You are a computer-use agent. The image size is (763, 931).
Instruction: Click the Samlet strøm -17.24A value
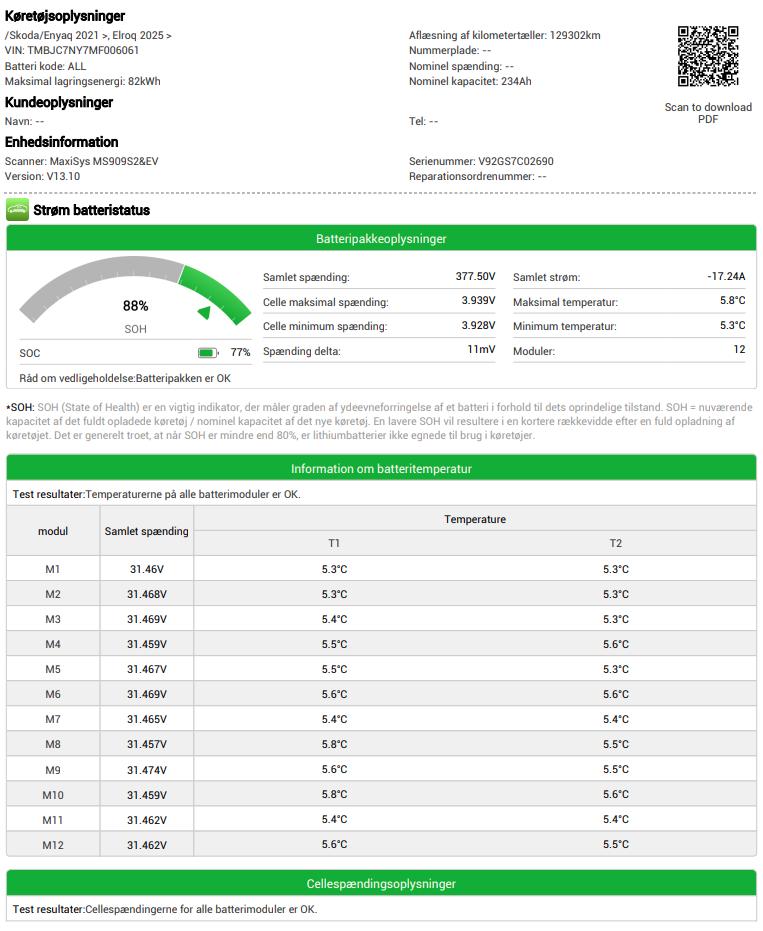(726, 277)
